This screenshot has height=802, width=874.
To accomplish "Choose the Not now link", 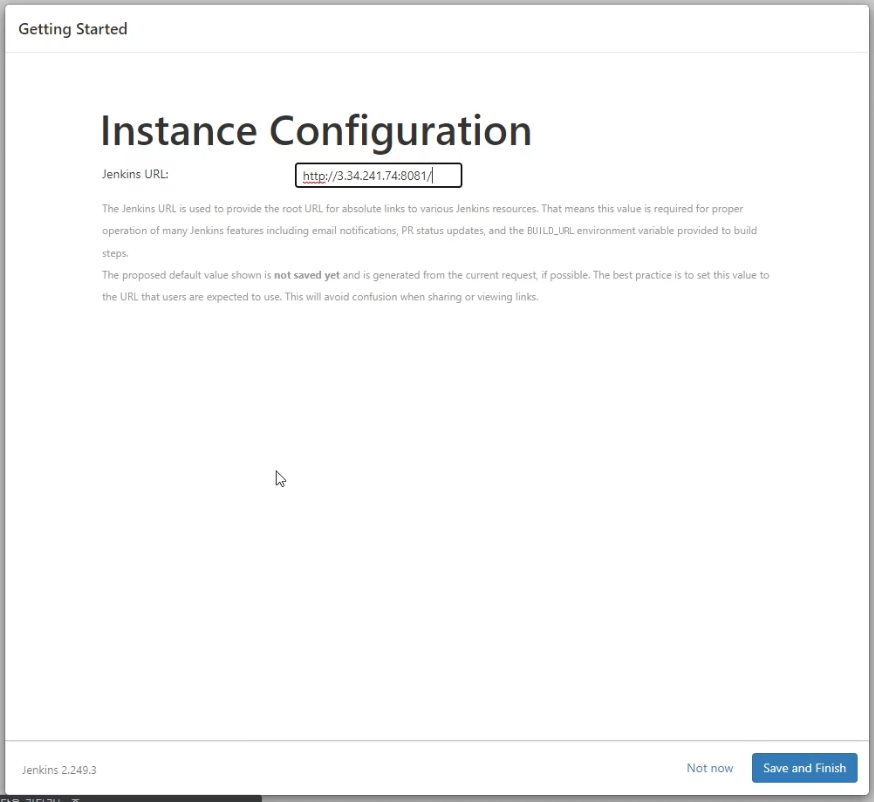I will point(709,768).
